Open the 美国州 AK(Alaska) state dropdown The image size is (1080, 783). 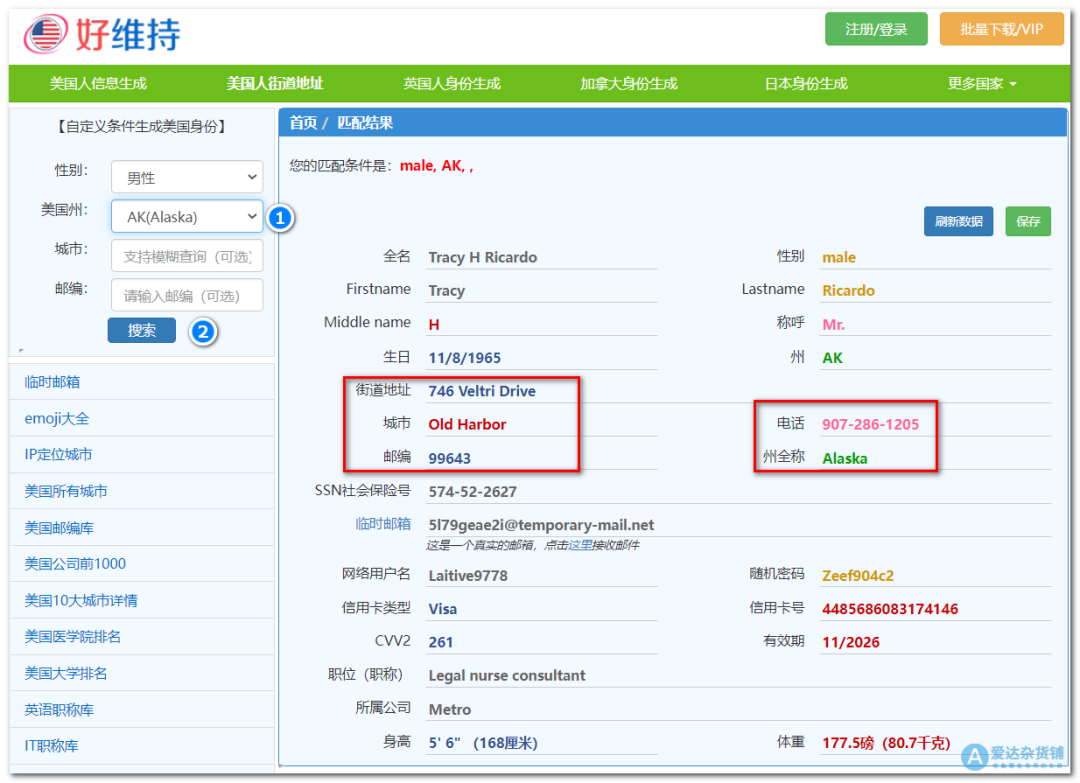[x=187, y=217]
